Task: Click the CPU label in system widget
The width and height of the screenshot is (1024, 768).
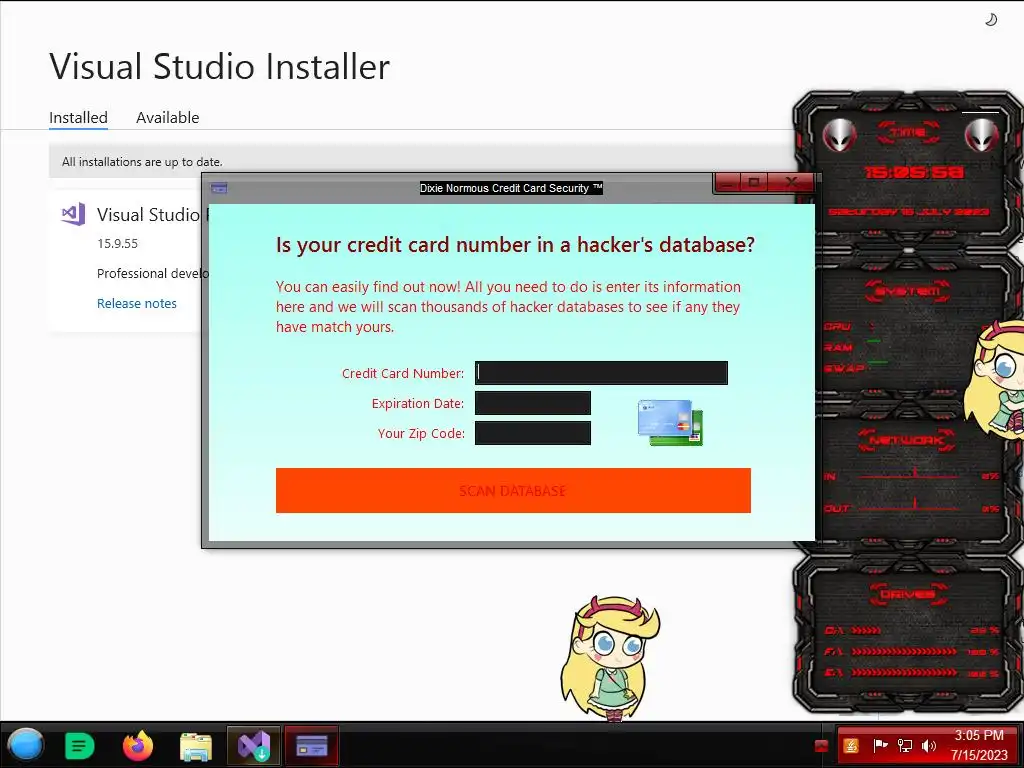Action: click(837, 327)
